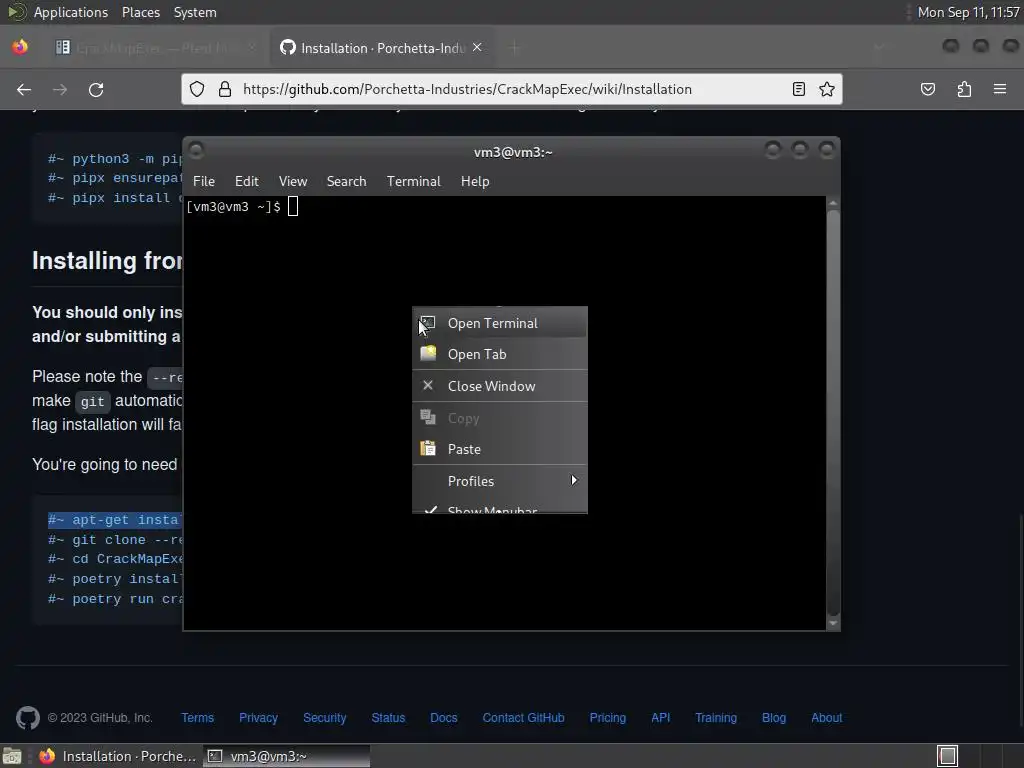The height and width of the screenshot is (768, 1024).
Task: Click the terminal vertical scrollbar
Action: pos(833,413)
